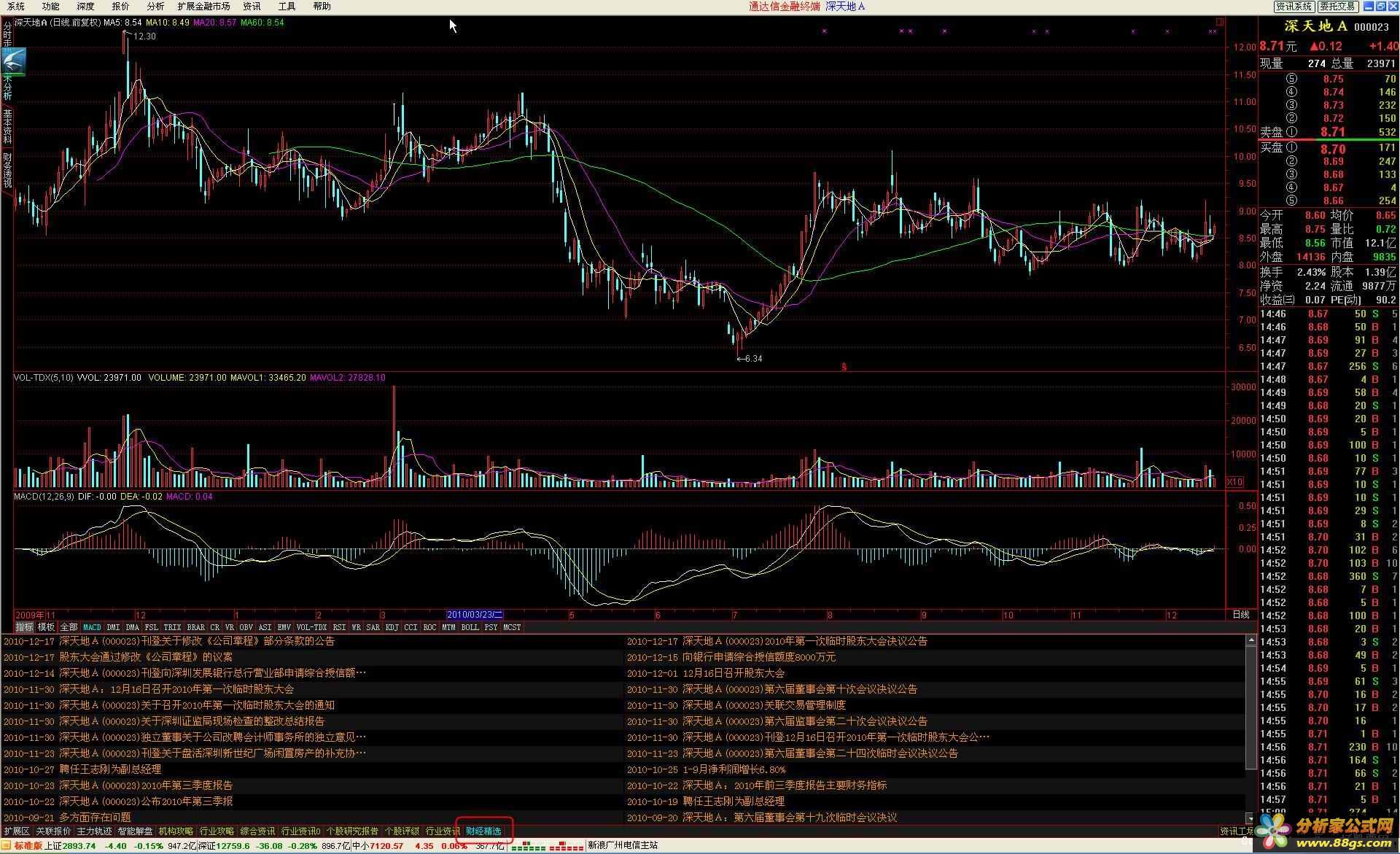
Task: Click the 资讯系统 button
Action: (x=1294, y=6)
